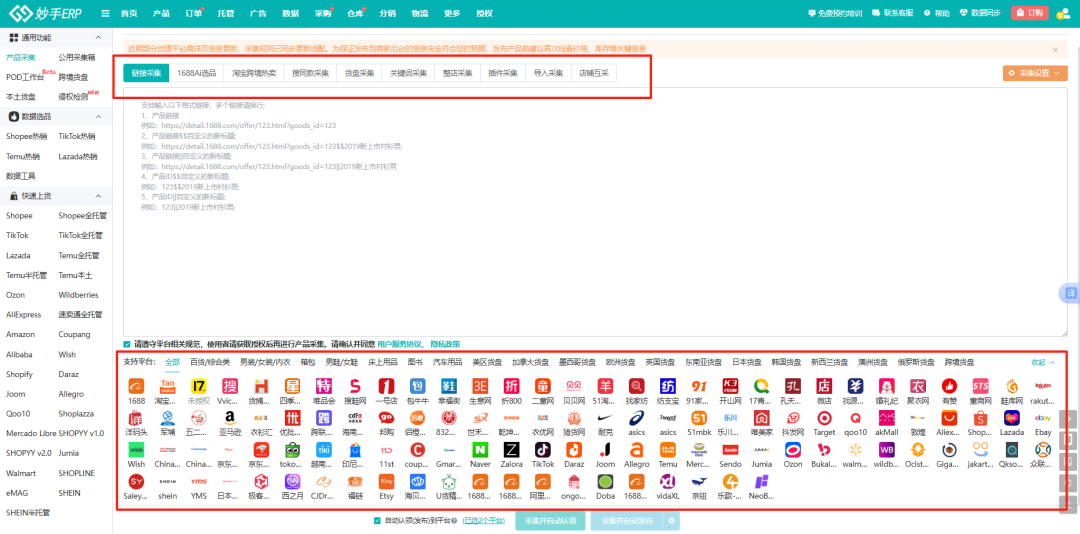
Task: Choose the vidaXL platform icon
Action: click(667, 482)
